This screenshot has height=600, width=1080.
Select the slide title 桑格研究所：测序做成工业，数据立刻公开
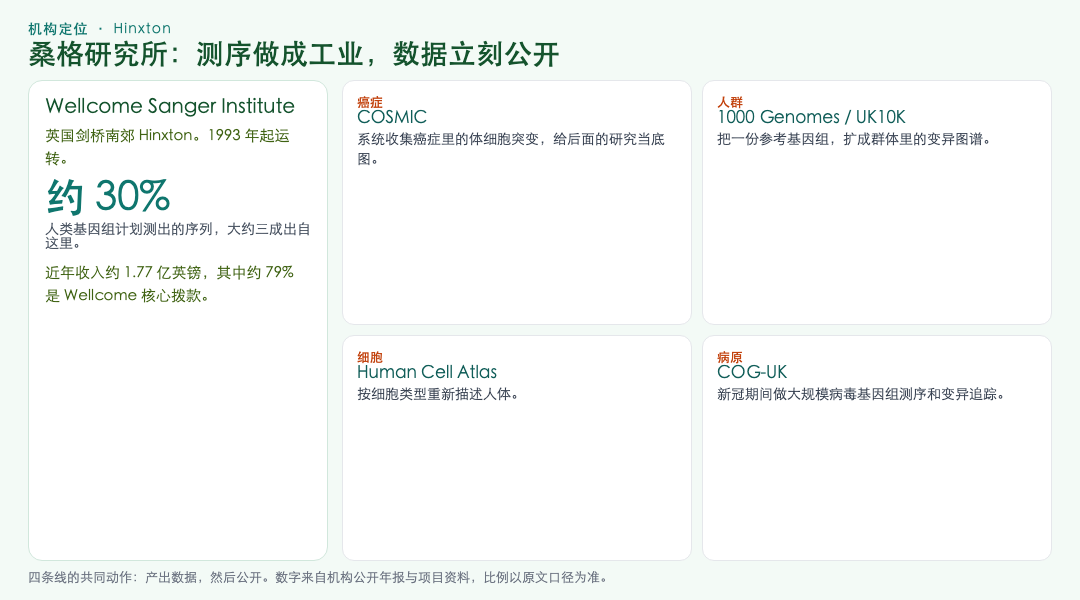(x=293, y=54)
